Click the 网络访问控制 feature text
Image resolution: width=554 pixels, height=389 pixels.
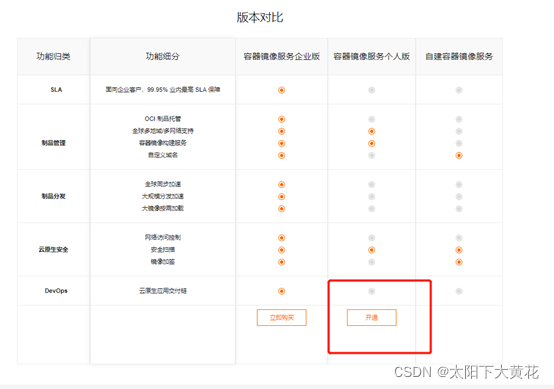click(163, 237)
